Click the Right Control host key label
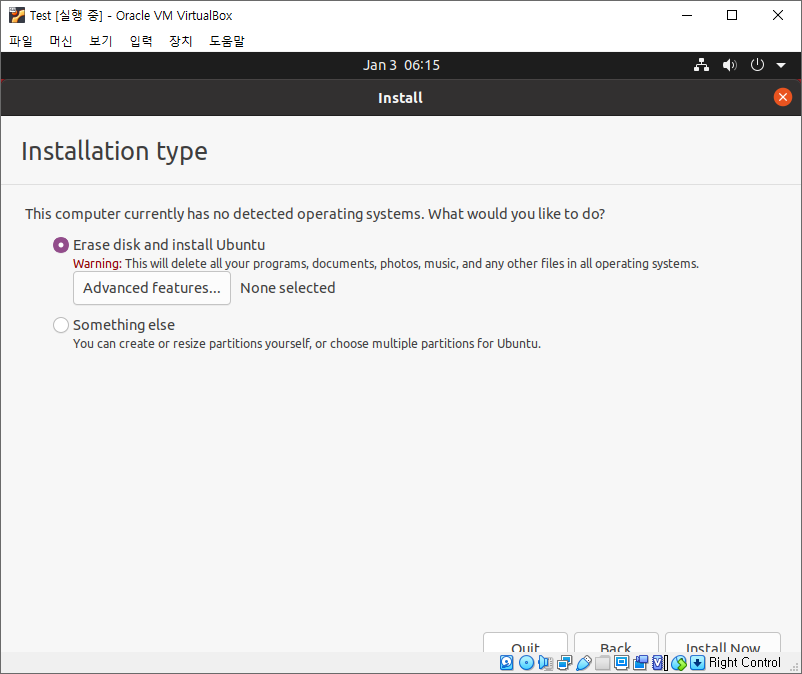This screenshot has width=802, height=674. [x=745, y=663]
